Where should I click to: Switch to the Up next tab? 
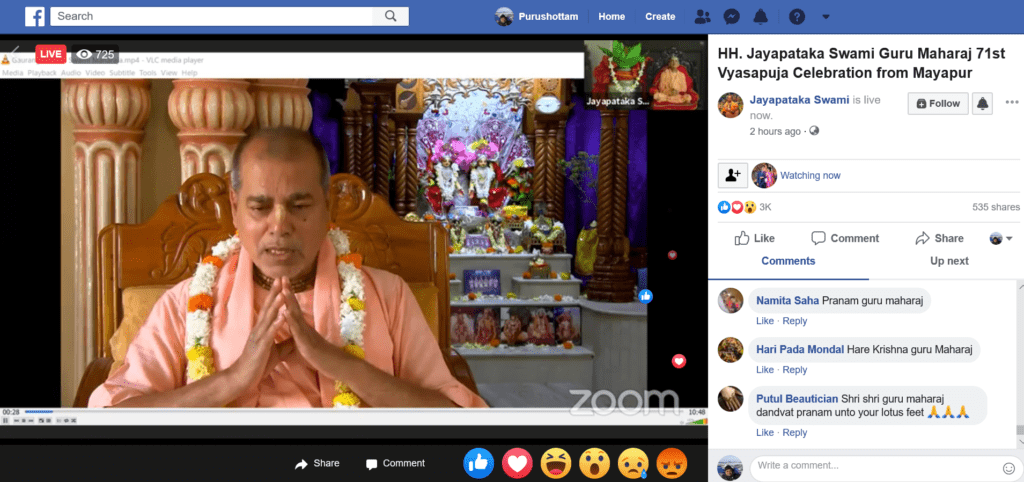click(949, 261)
